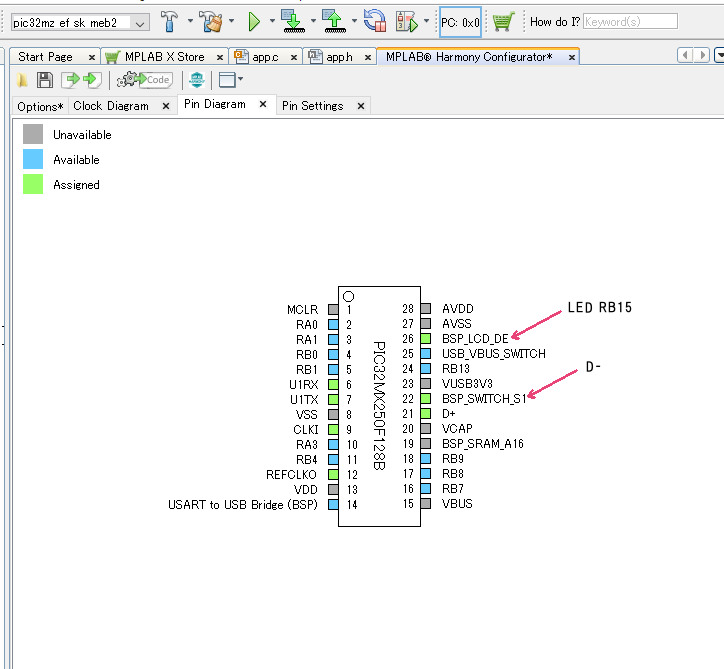Click pin 9 CLKI box
This screenshot has height=669, width=724.
(333, 429)
